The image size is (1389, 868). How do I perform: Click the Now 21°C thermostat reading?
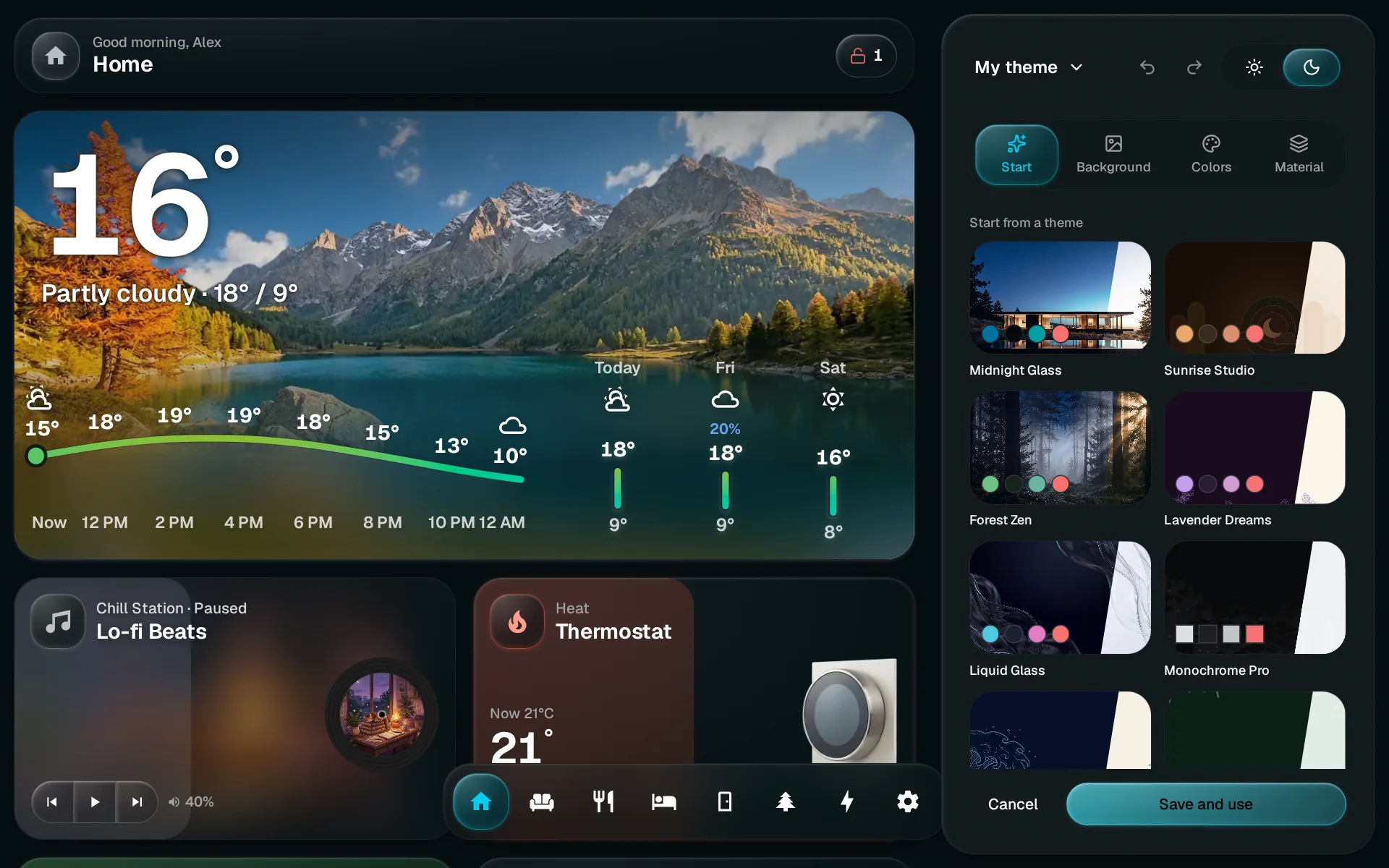click(522, 713)
